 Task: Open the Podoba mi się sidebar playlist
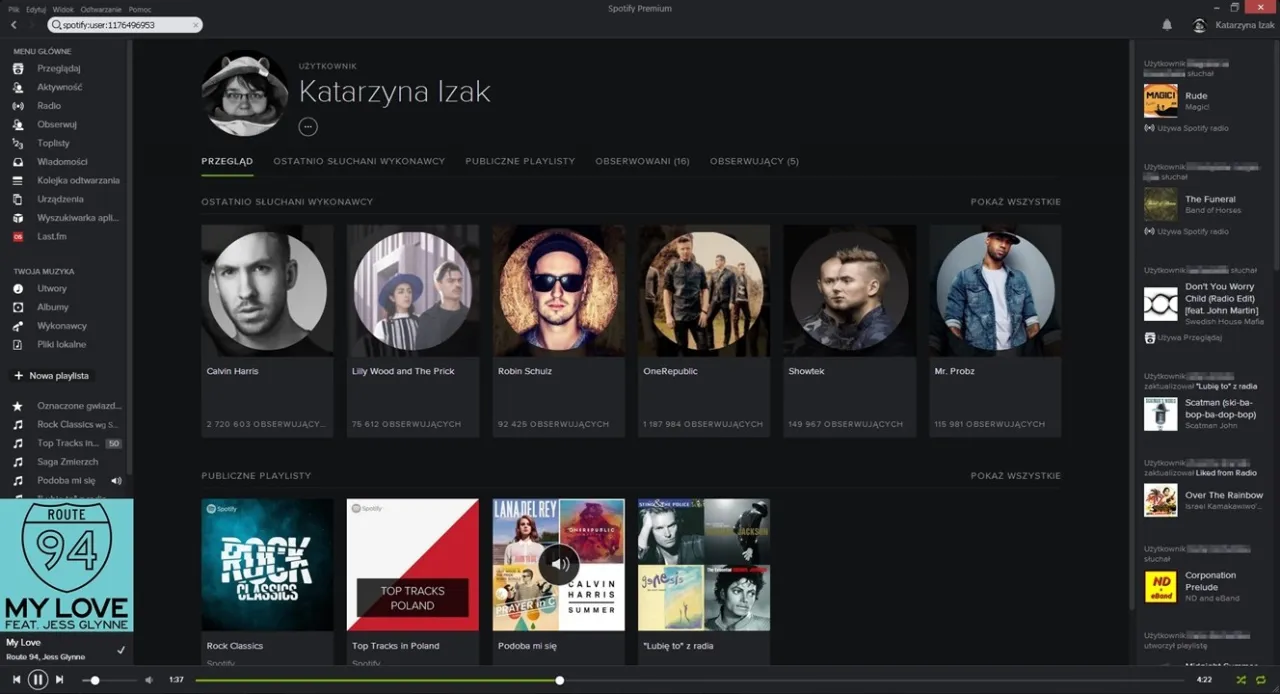click(66, 481)
